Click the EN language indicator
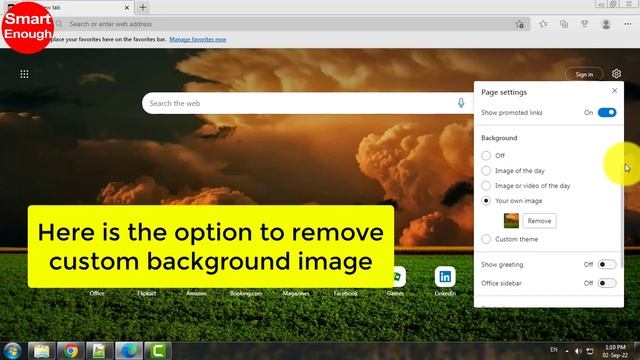This screenshot has height=360, width=640. (554, 350)
